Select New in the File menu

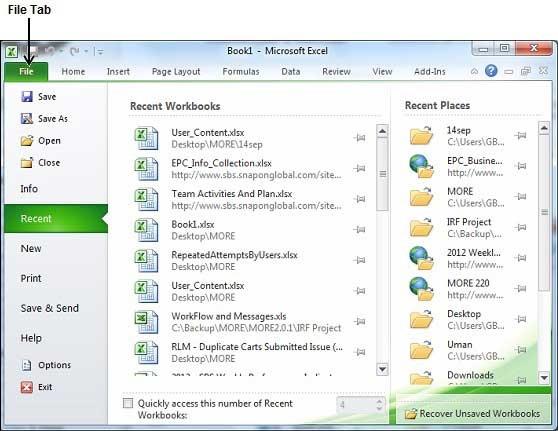(x=31, y=248)
